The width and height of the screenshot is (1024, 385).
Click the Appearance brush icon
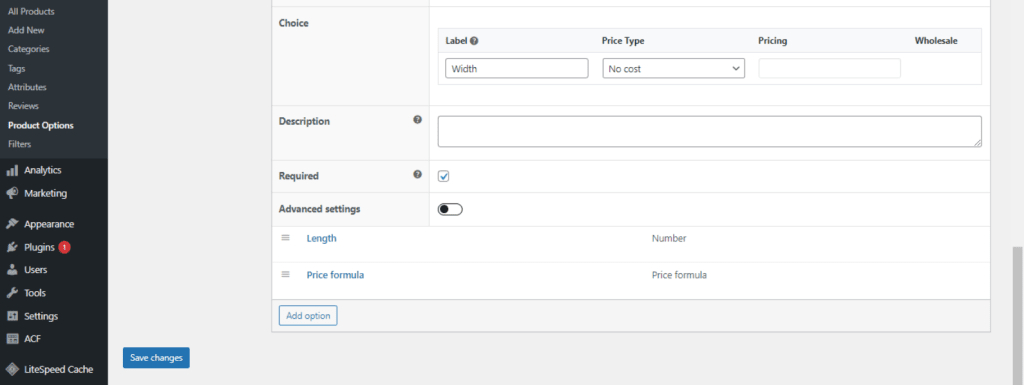pos(12,224)
